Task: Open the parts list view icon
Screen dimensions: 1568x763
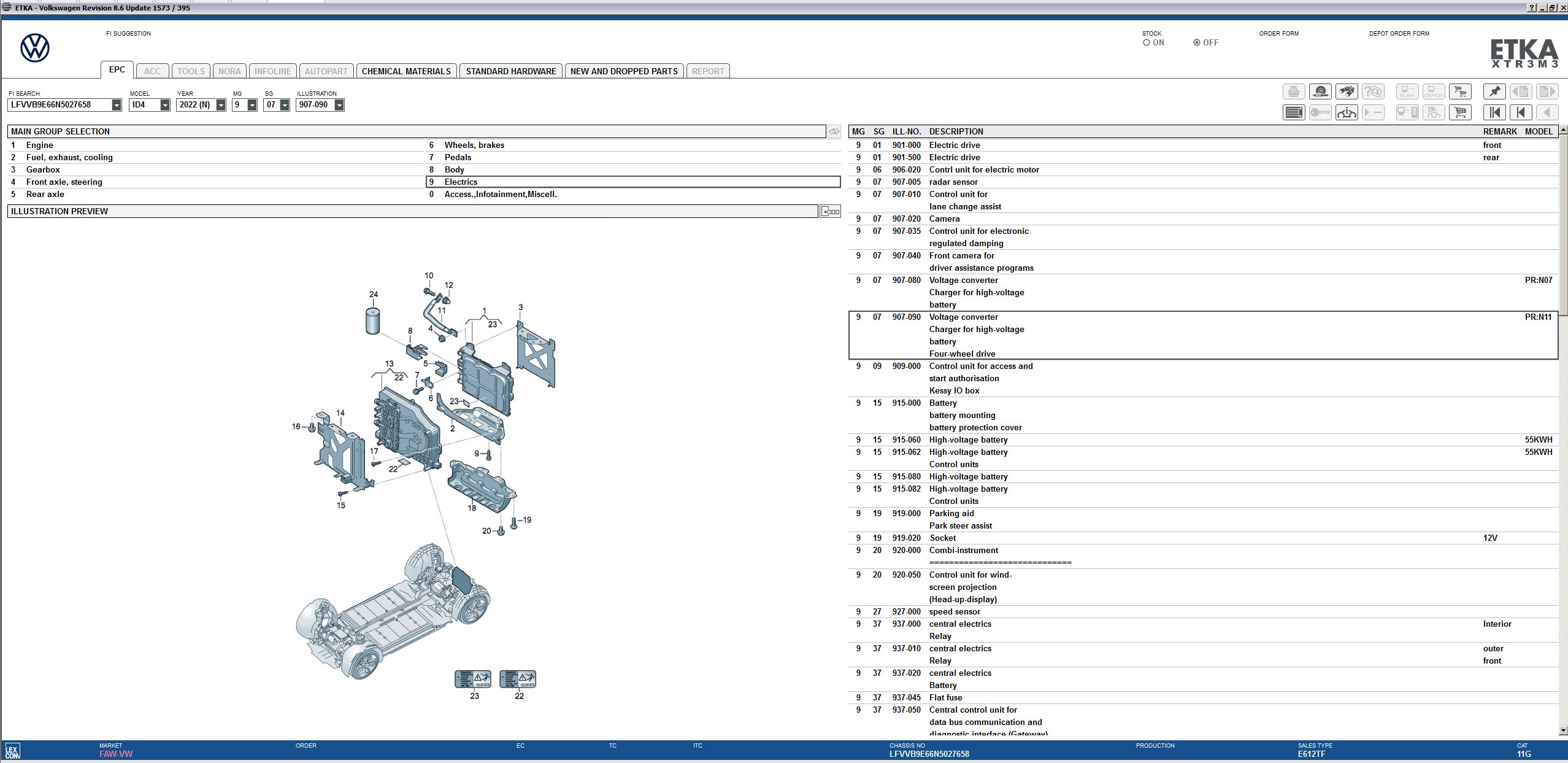Action: point(1294,112)
